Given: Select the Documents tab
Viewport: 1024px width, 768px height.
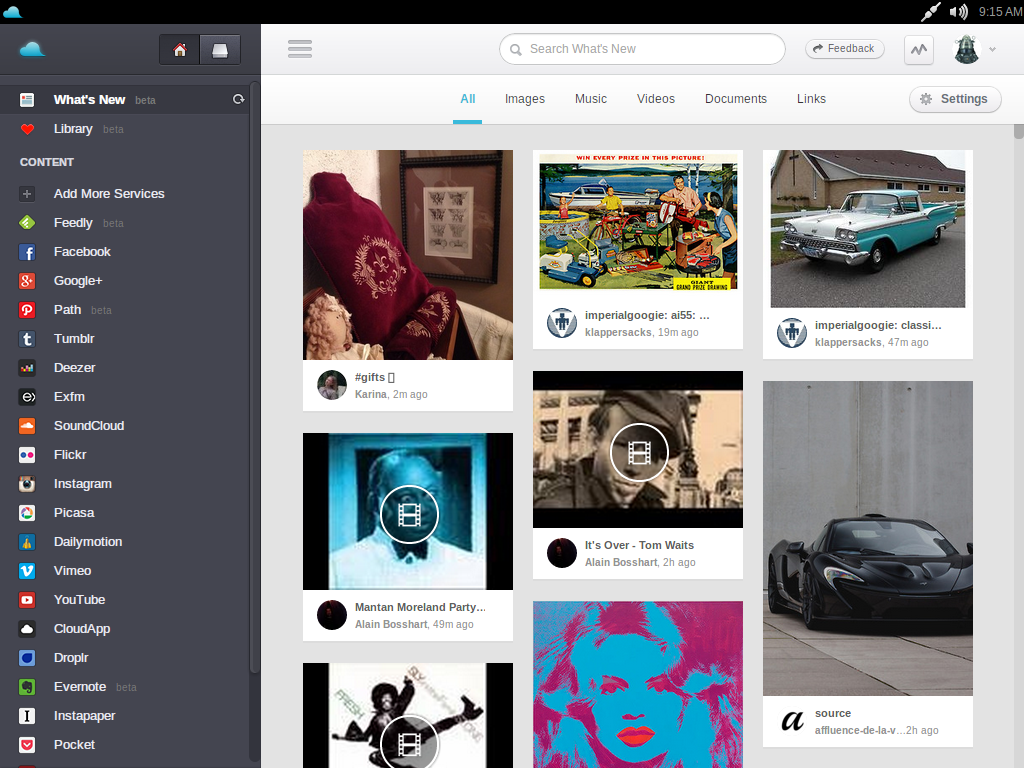Looking at the screenshot, I should 736,99.
